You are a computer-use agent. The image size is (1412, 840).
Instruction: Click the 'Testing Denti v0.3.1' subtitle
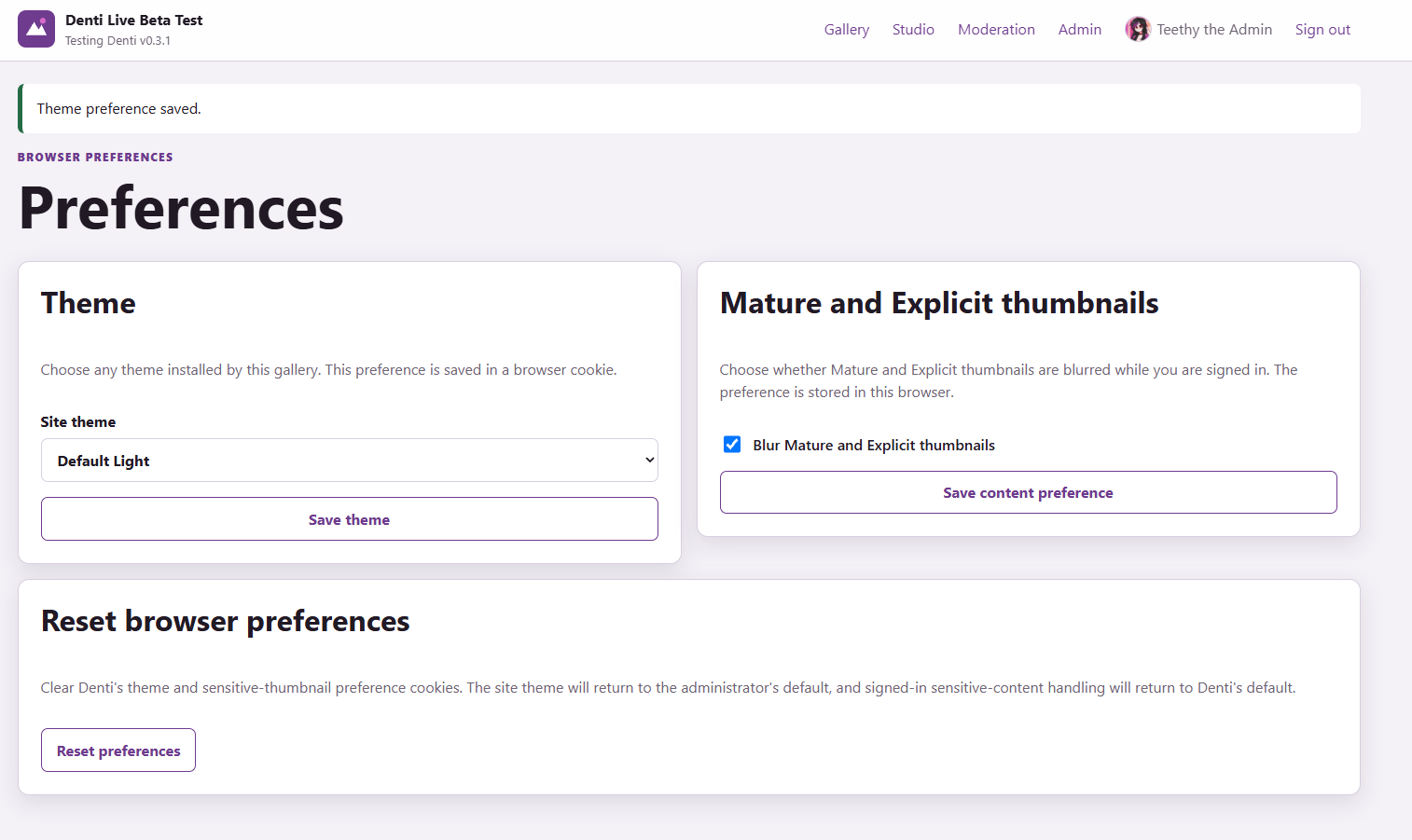pyautogui.click(x=118, y=41)
